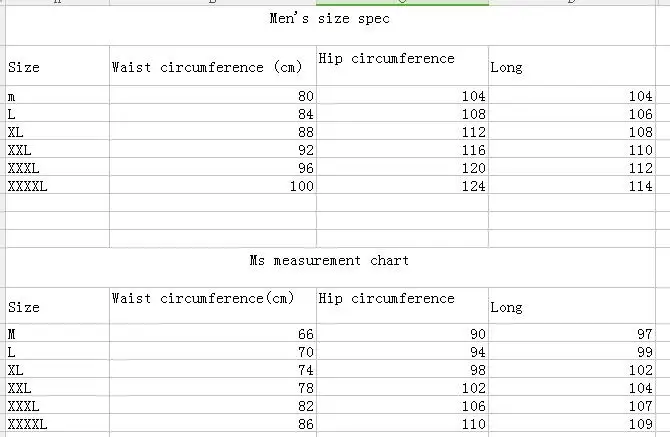
Task: Select Long value 104 in Men's m row
Action: [x=572, y=95]
